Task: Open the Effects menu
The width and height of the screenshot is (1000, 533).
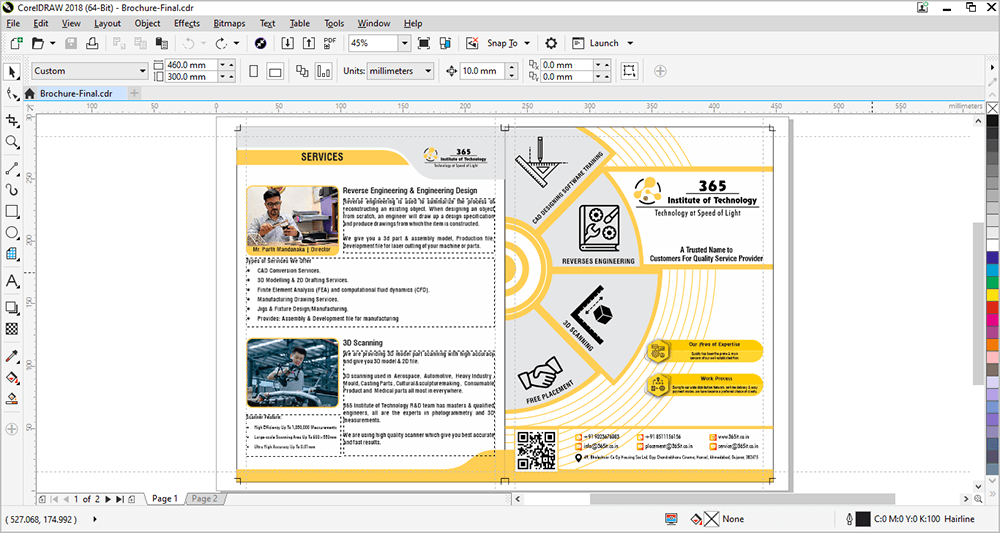Action: pyautogui.click(x=187, y=24)
